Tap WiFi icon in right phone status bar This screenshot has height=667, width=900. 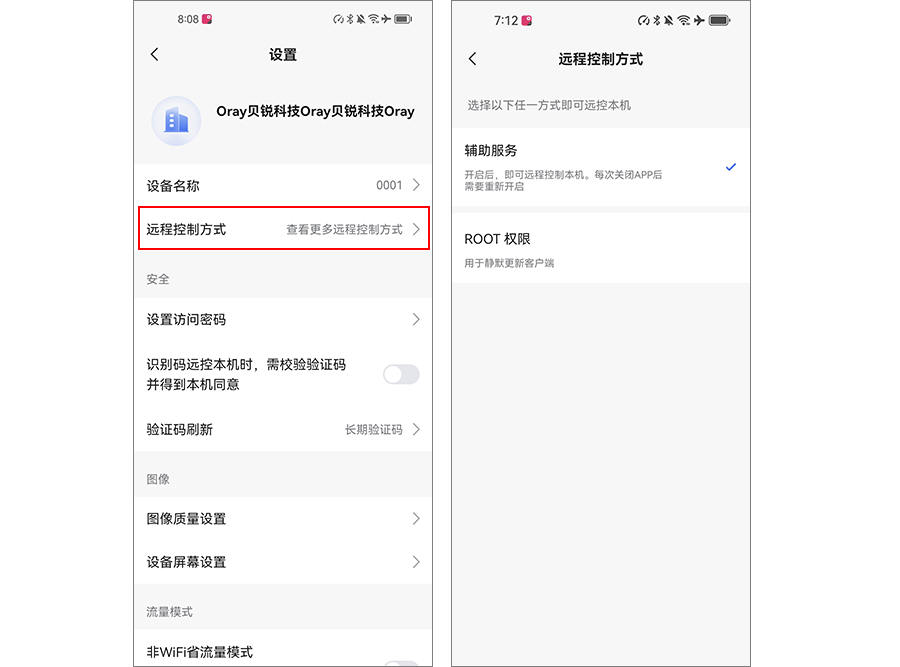(x=683, y=20)
